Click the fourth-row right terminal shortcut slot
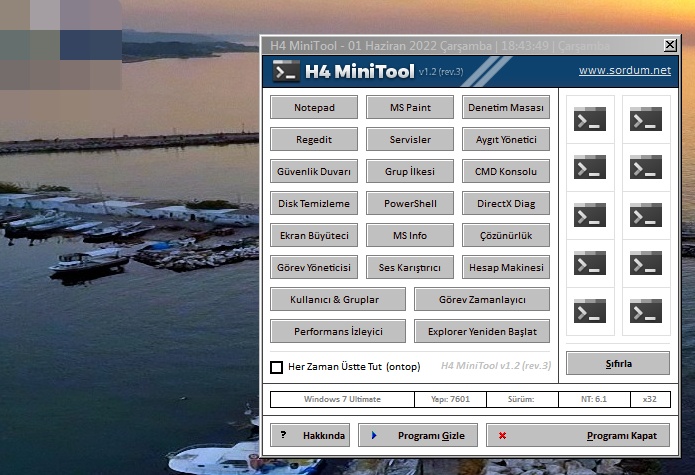Screen dimensions: 695x475 [646, 264]
